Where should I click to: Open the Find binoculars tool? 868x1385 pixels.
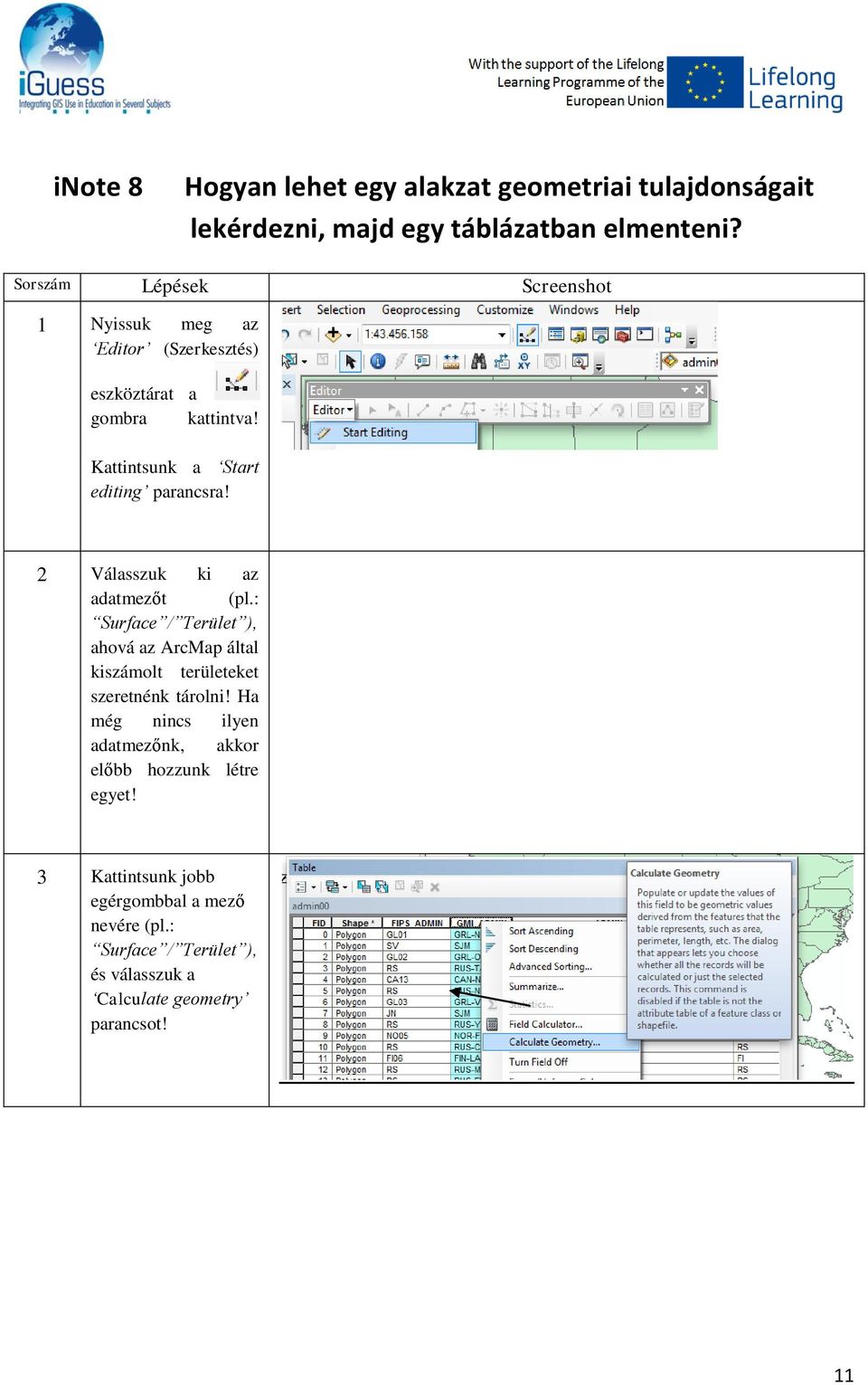click(478, 362)
